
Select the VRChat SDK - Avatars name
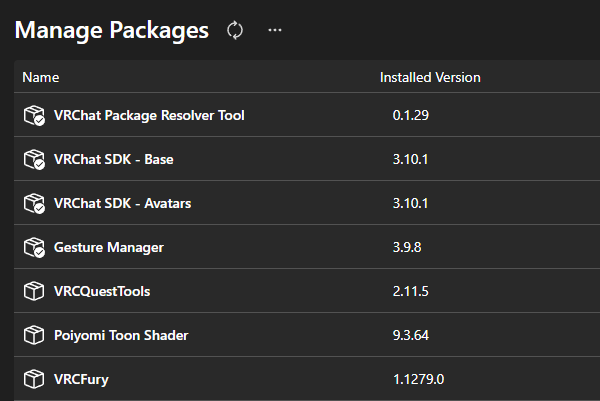[x=122, y=203]
